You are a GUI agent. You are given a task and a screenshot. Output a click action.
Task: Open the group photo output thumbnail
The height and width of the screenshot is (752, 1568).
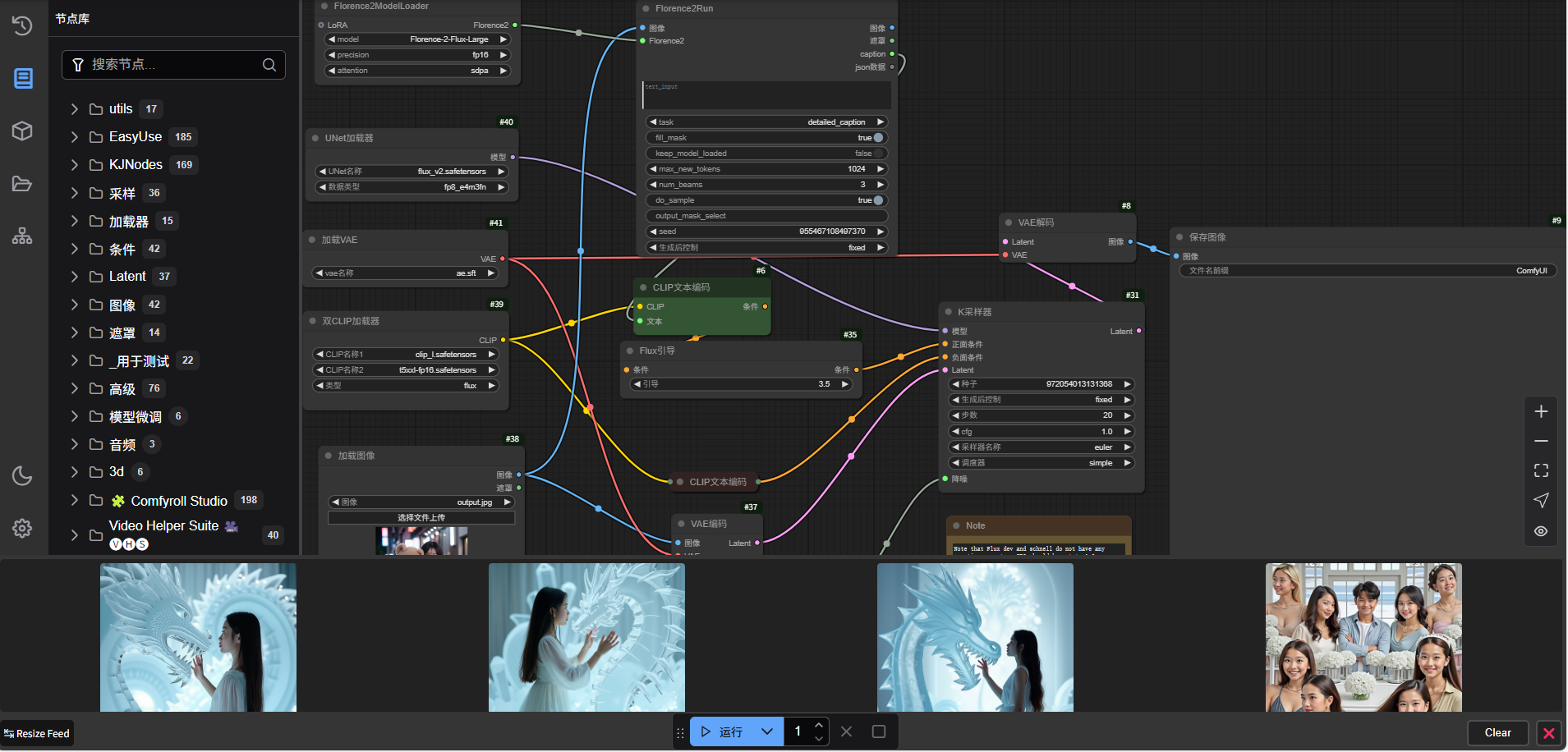pos(1363,637)
